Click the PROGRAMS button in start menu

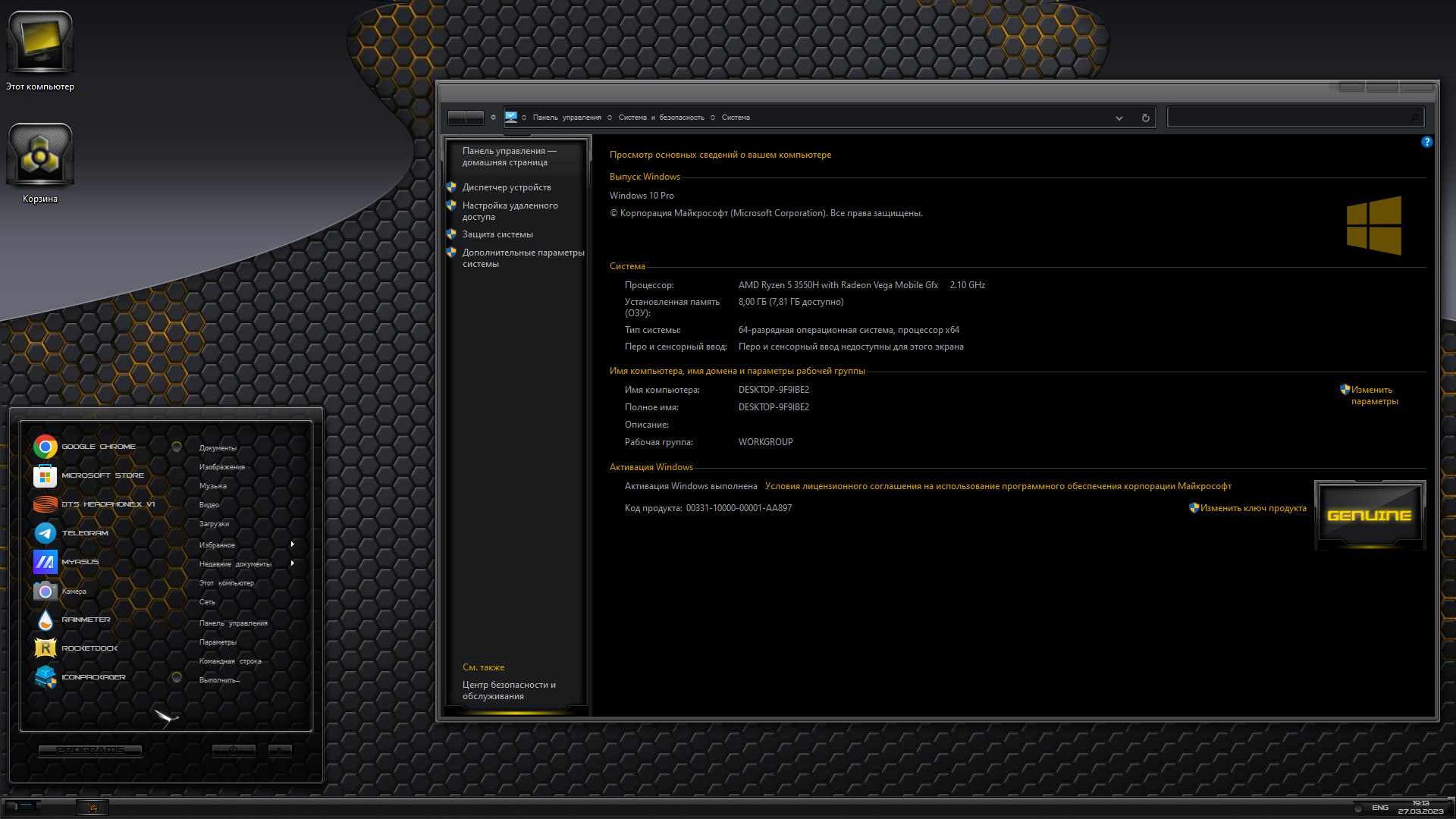[x=90, y=750]
